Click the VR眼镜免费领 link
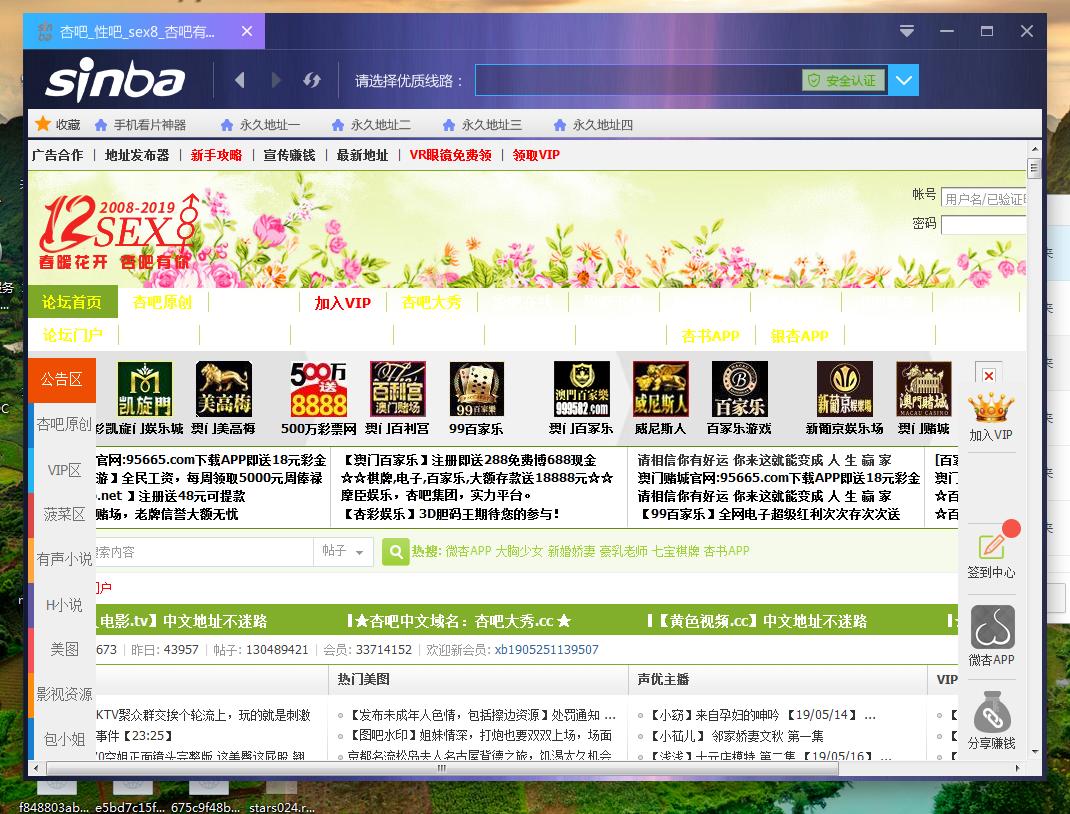Viewport: 1070px width, 814px height. click(450, 155)
